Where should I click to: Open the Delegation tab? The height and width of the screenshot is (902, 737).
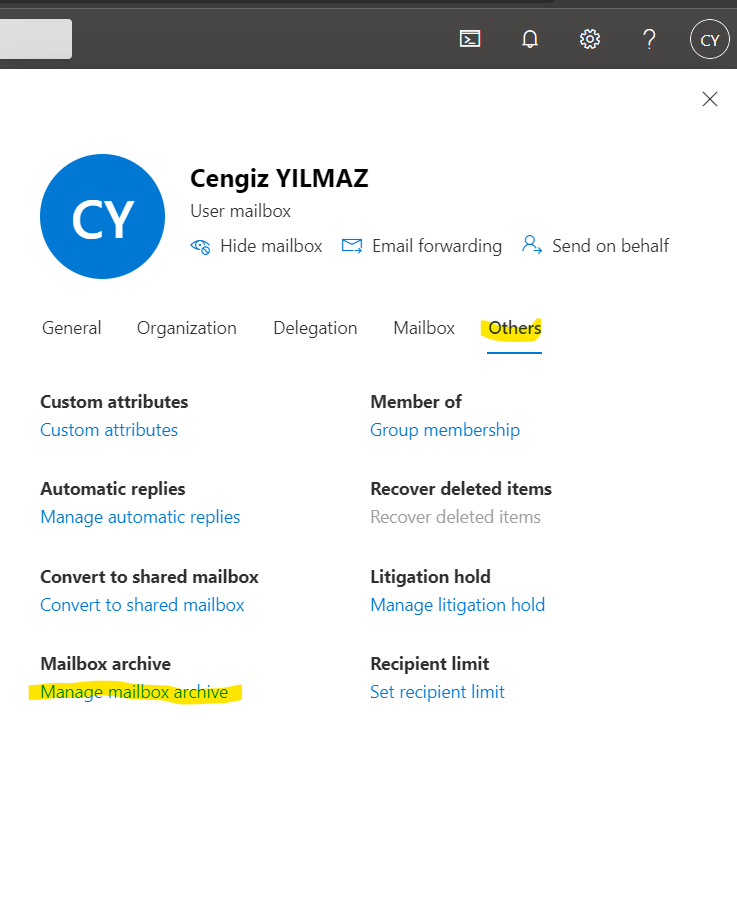pos(315,328)
